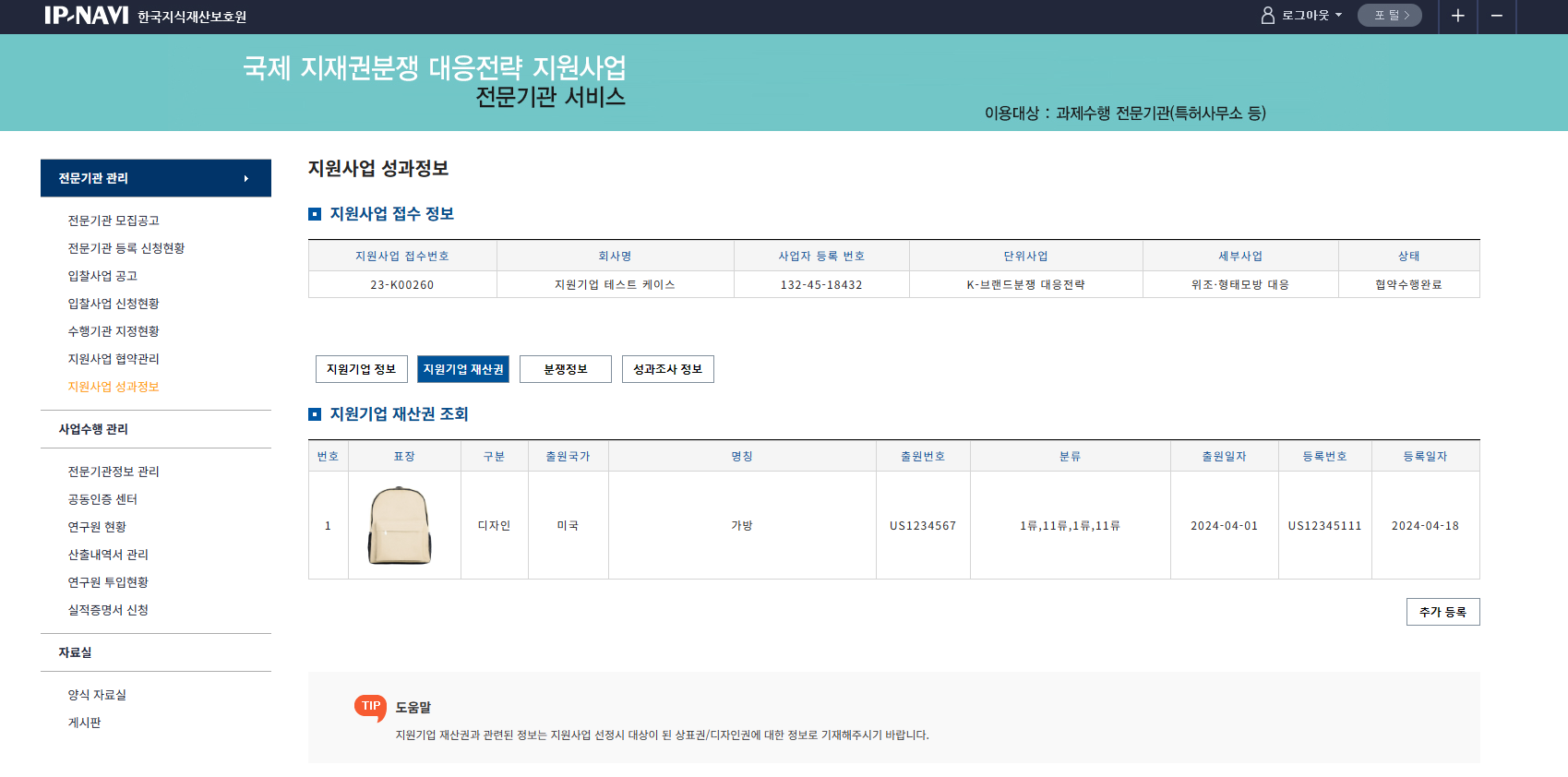Go to 전문기관 모집공고 in sidebar

tap(114, 221)
